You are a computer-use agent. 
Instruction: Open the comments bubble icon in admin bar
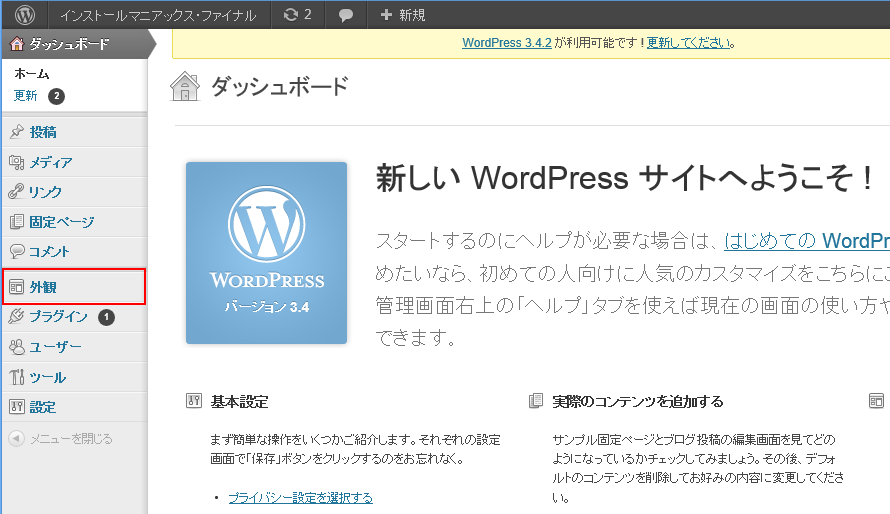click(x=346, y=15)
